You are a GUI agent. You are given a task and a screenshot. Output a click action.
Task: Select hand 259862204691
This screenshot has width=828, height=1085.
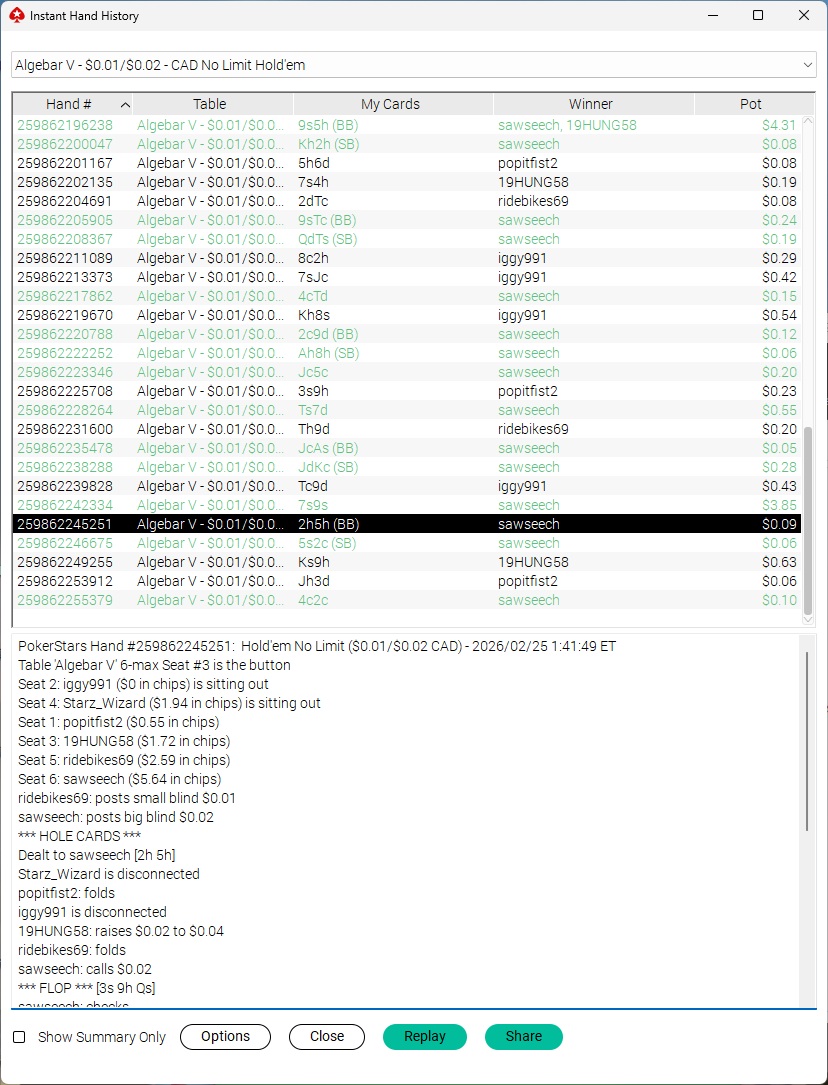[x=407, y=201]
